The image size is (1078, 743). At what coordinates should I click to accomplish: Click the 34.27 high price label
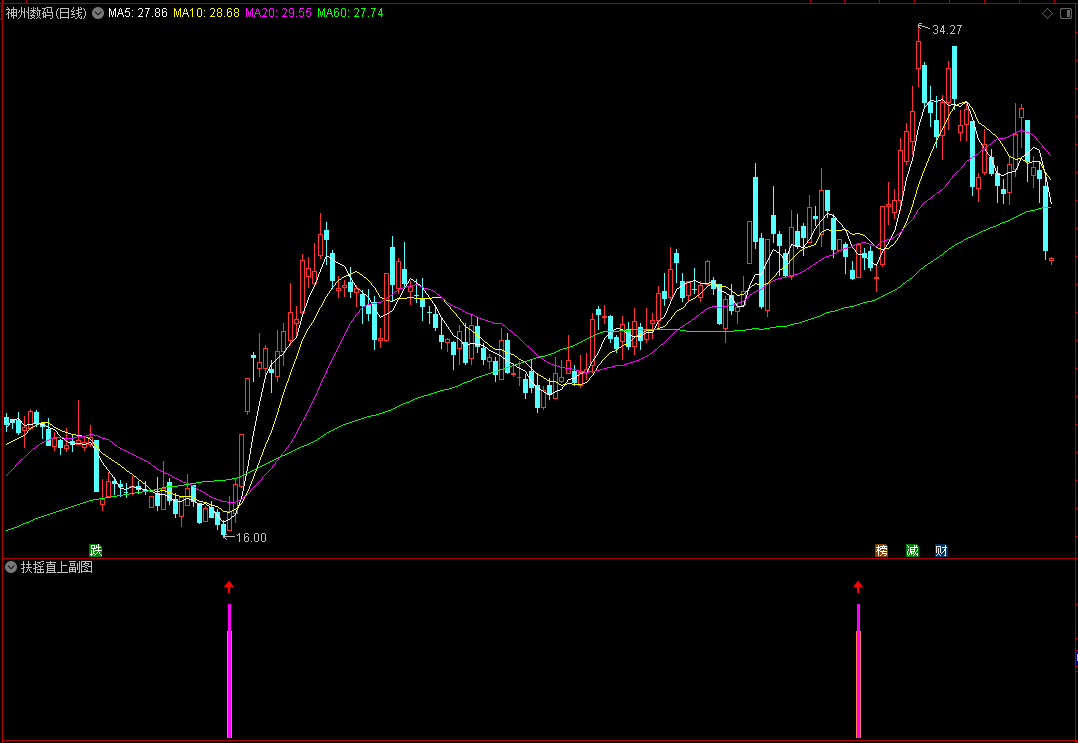pyautogui.click(x=947, y=30)
